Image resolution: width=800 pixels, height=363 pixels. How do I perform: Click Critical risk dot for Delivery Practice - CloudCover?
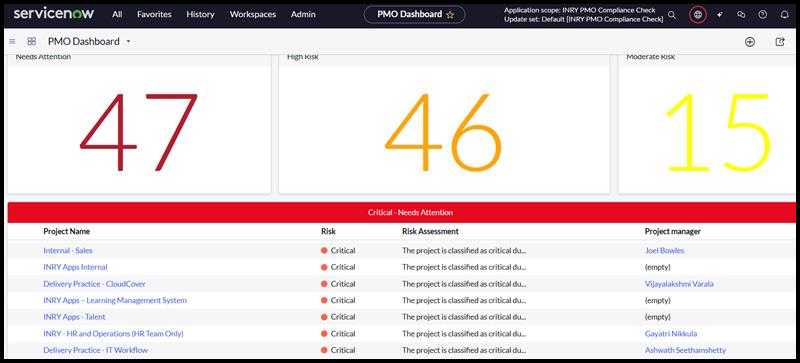(x=324, y=284)
